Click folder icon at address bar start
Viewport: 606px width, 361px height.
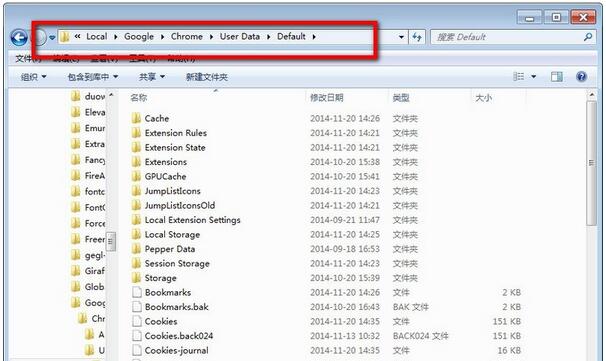pos(65,37)
